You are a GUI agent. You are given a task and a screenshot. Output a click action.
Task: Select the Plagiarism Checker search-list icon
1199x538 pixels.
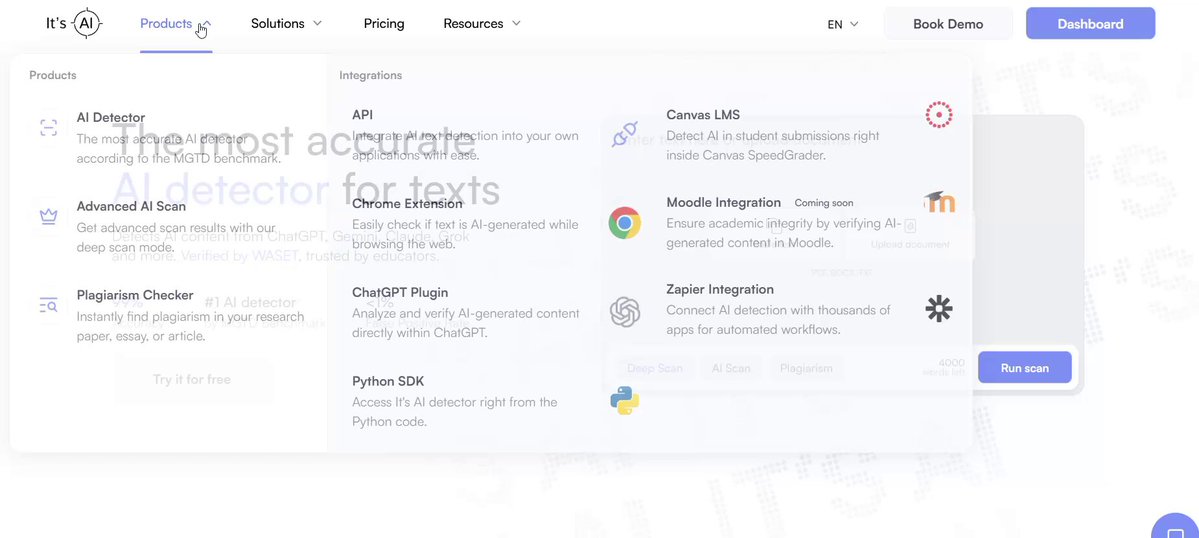tap(48, 306)
